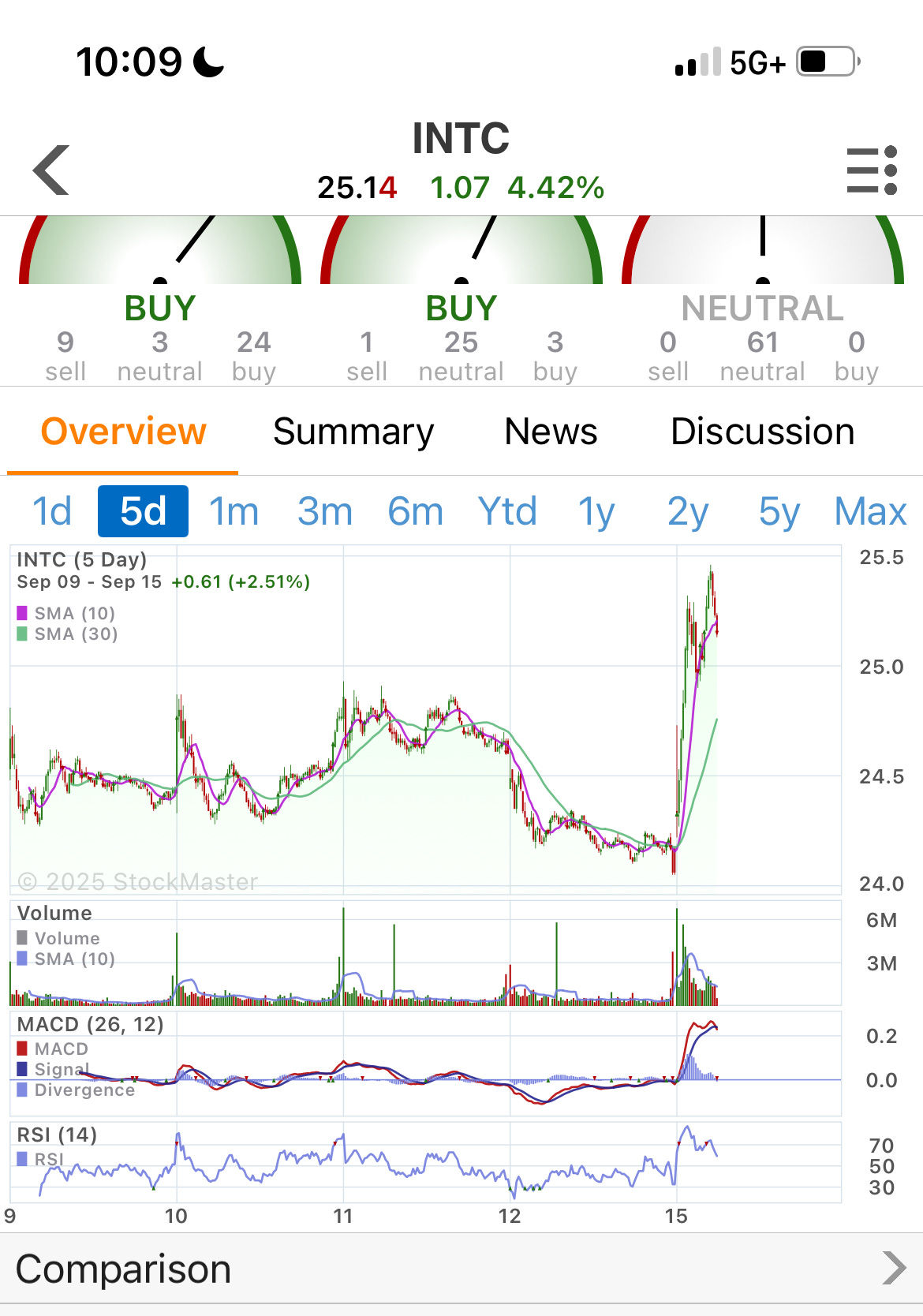Tap the 1.07 price change value
923x1316 pixels.
459,188
